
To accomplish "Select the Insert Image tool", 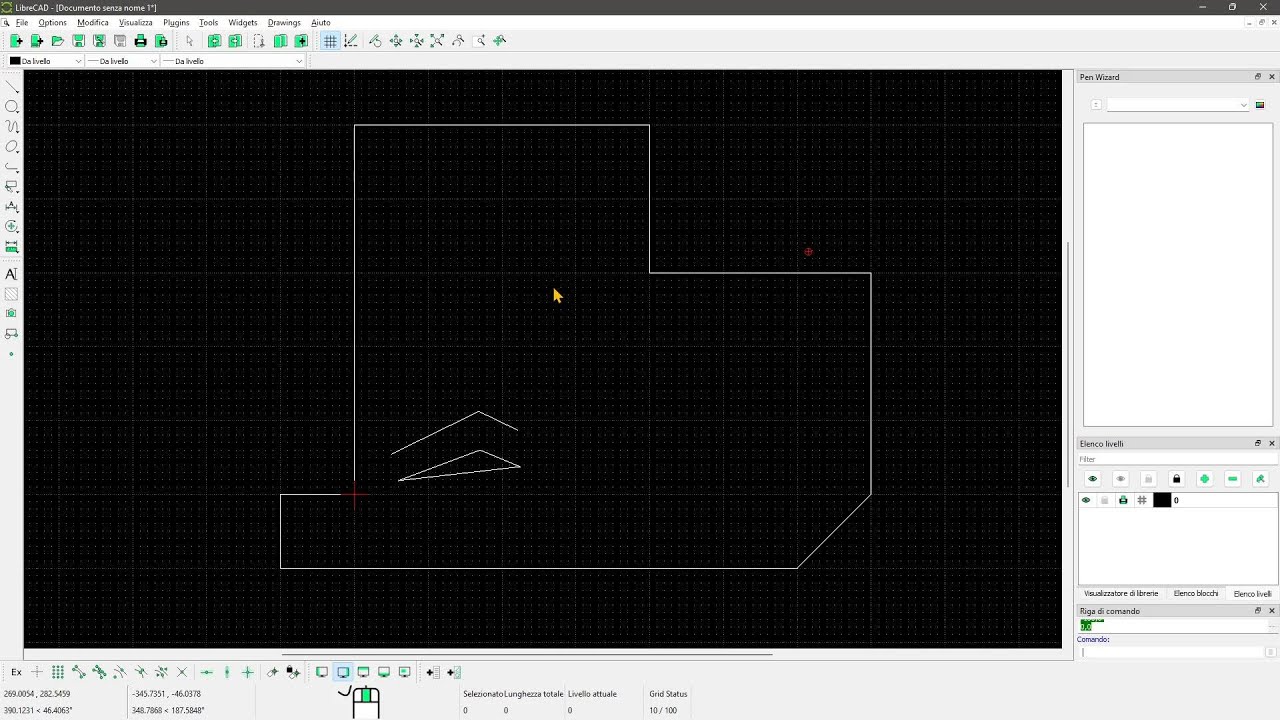I will [x=12, y=314].
